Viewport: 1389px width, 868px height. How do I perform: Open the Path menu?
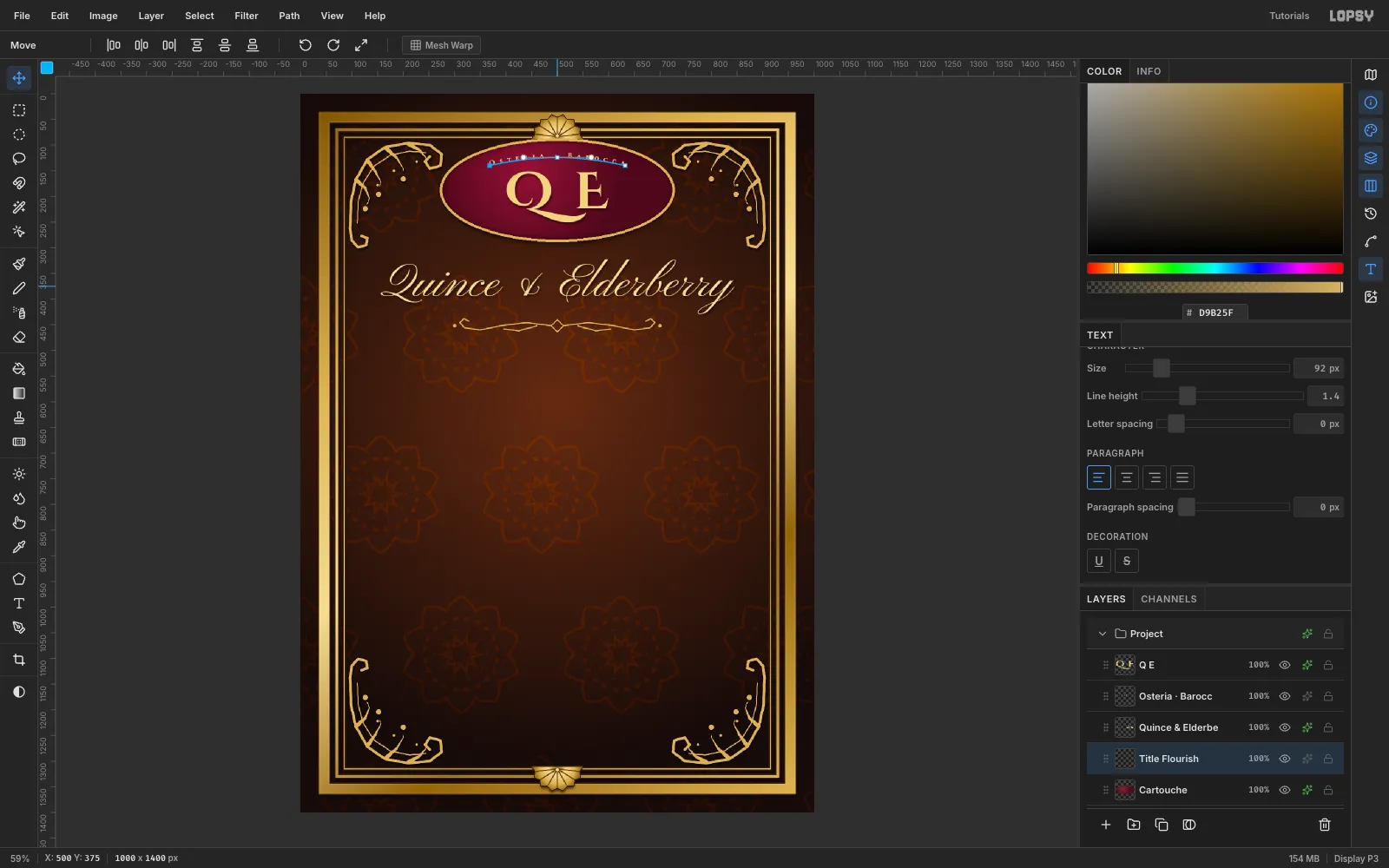click(289, 16)
